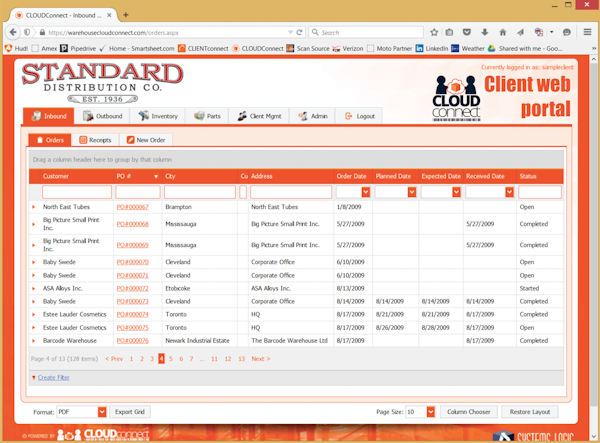Go to the Next page link
600x443 pixels.
(x=261, y=359)
